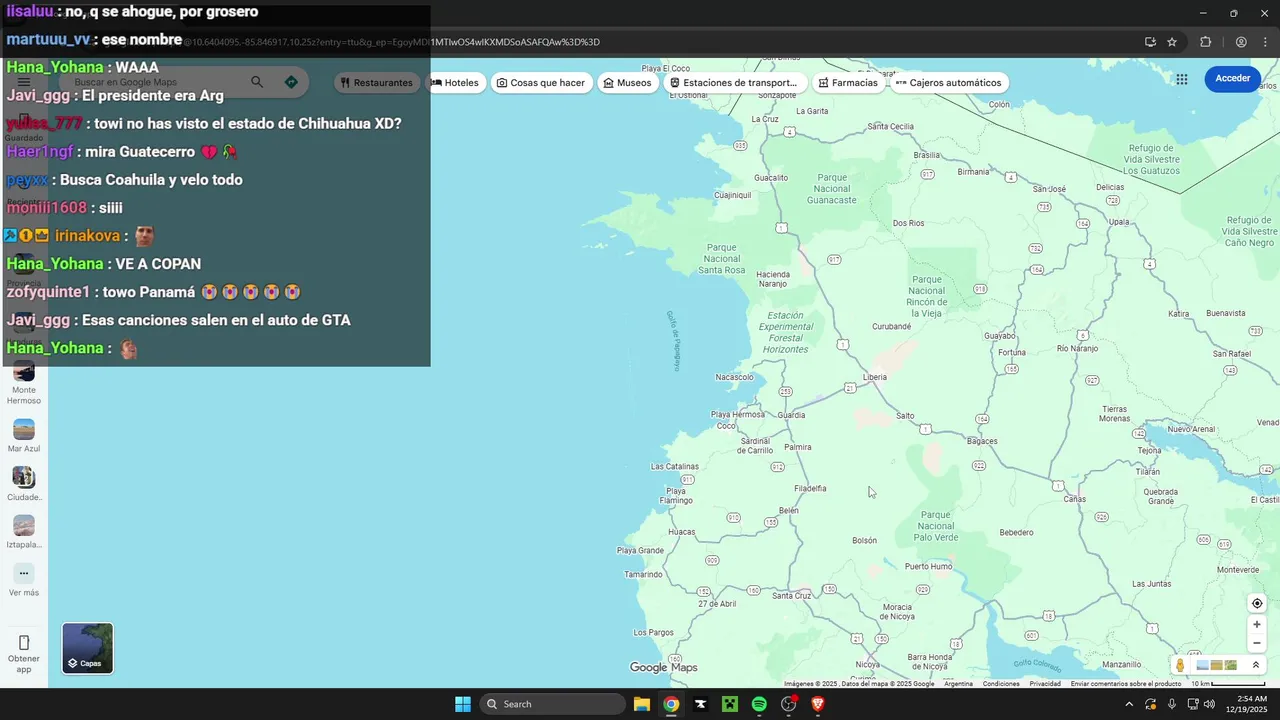Image resolution: width=1280 pixels, height=720 pixels.
Task: Click the Ver más dots button
Action: [x=24, y=574]
